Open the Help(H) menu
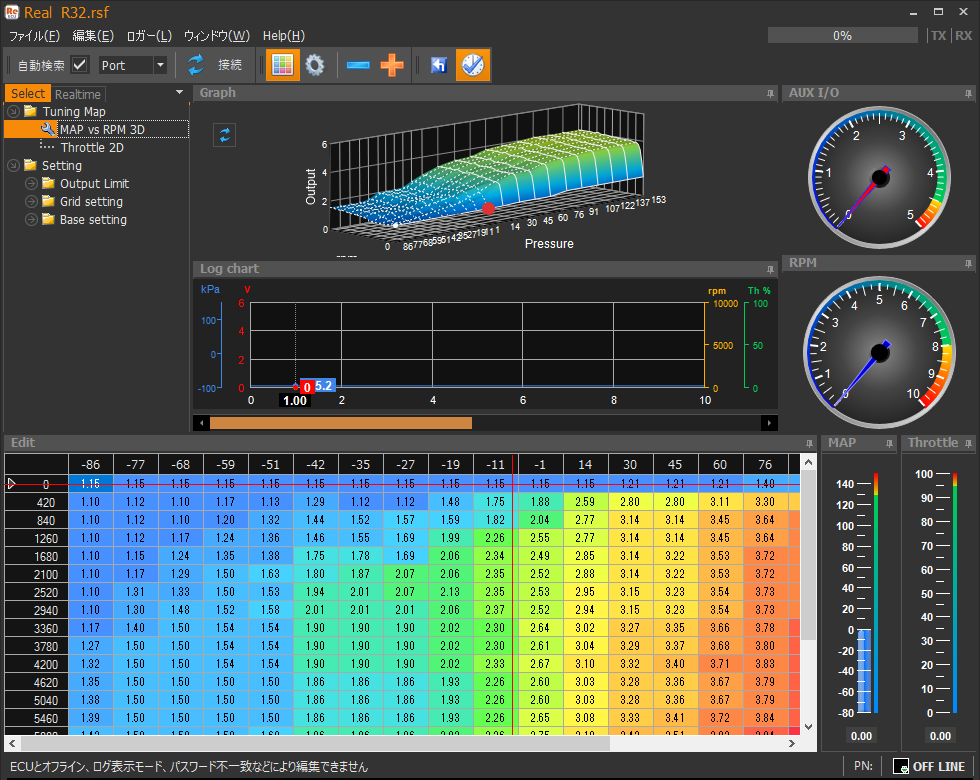Image resolution: width=980 pixels, height=780 pixels. click(x=284, y=36)
